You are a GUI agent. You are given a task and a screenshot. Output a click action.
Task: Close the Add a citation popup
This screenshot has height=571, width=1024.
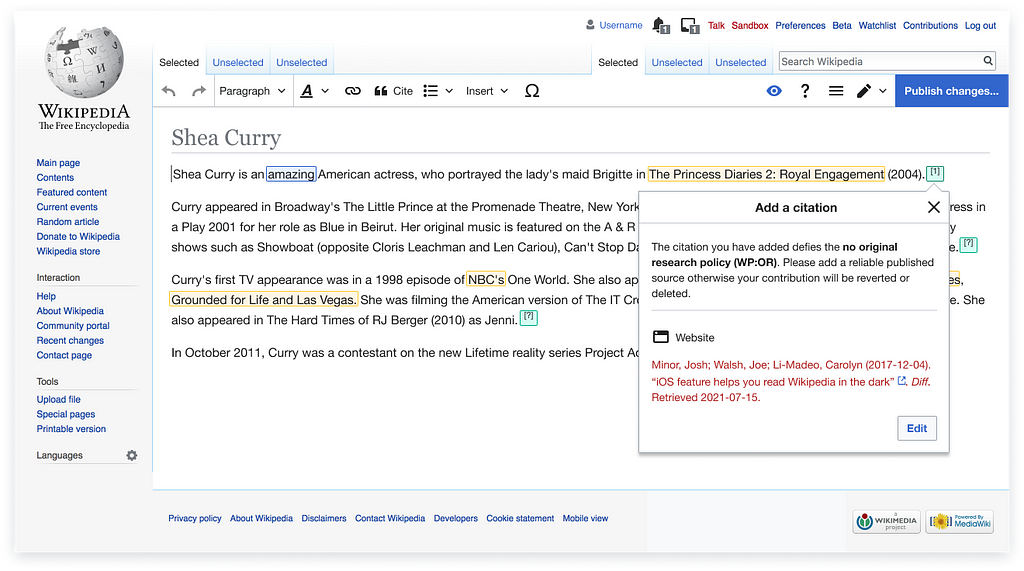[x=934, y=207]
